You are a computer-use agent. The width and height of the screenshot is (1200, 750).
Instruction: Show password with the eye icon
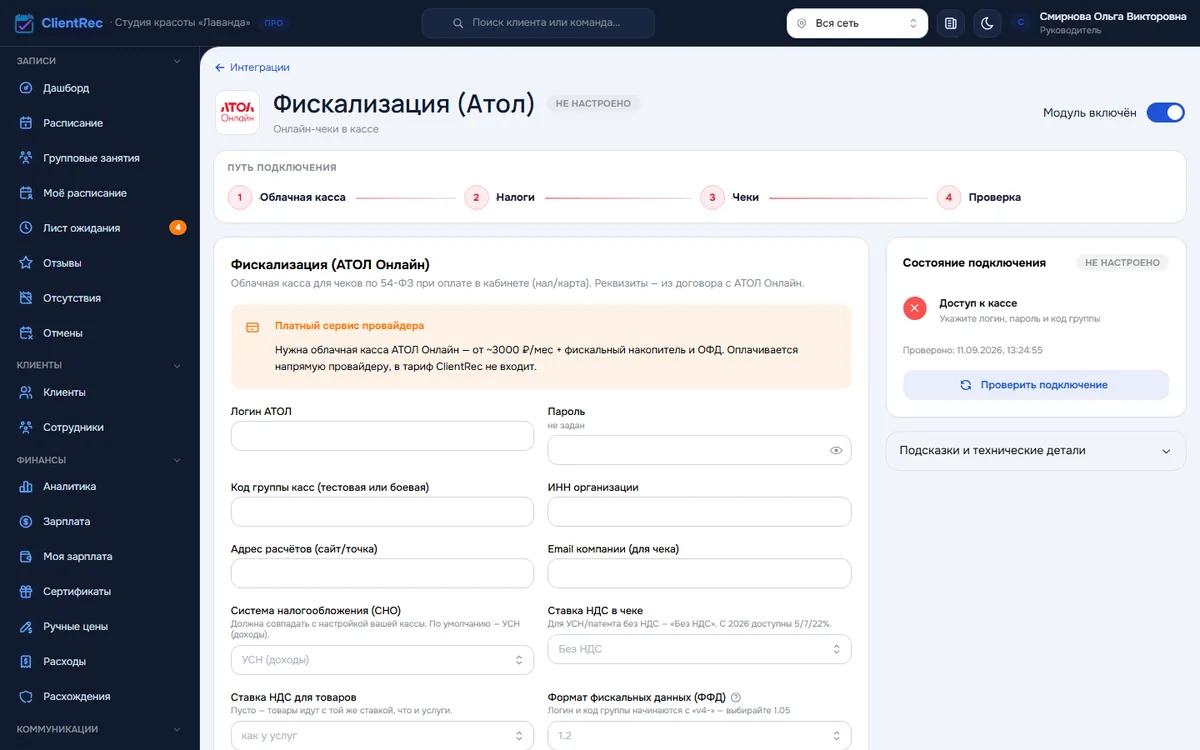tap(836, 451)
